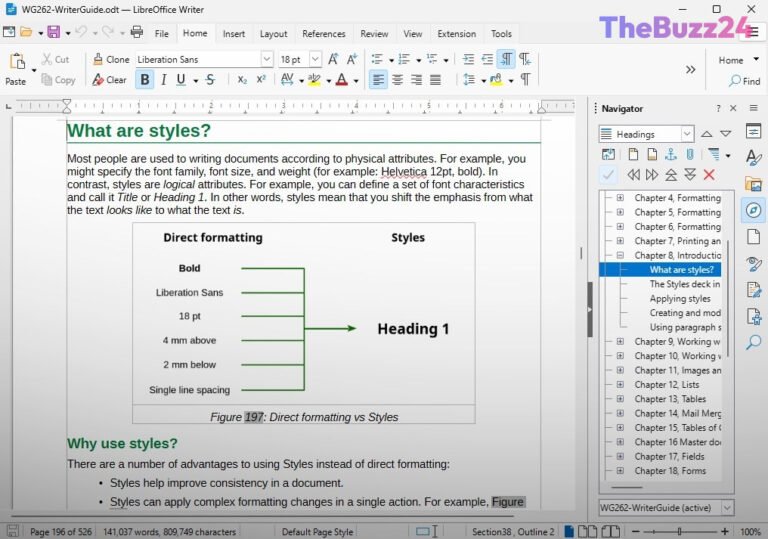Select the book view layout icon
Image resolution: width=768 pixels, height=539 pixels.
tap(610, 532)
